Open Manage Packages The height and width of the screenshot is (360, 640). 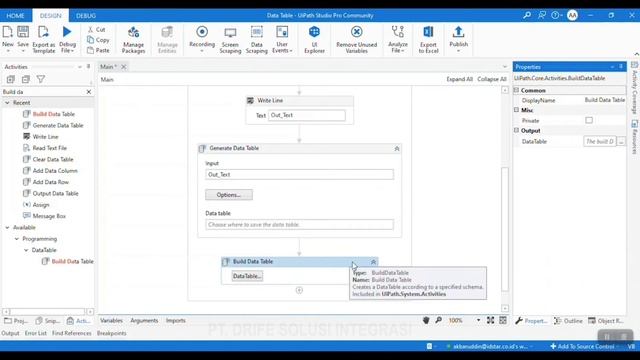pos(133,39)
